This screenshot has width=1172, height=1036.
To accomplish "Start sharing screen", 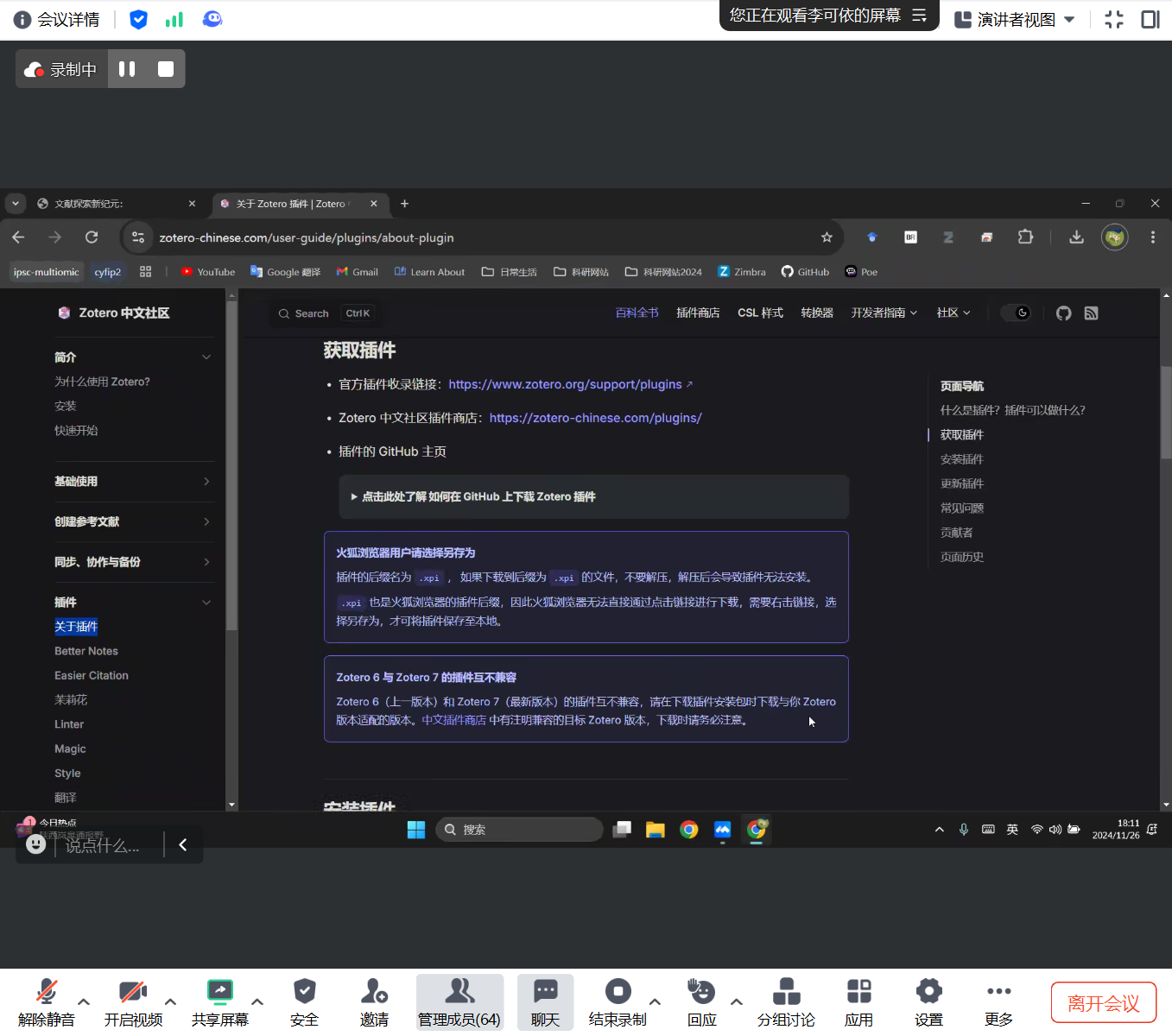I will (x=220, y=1002).
